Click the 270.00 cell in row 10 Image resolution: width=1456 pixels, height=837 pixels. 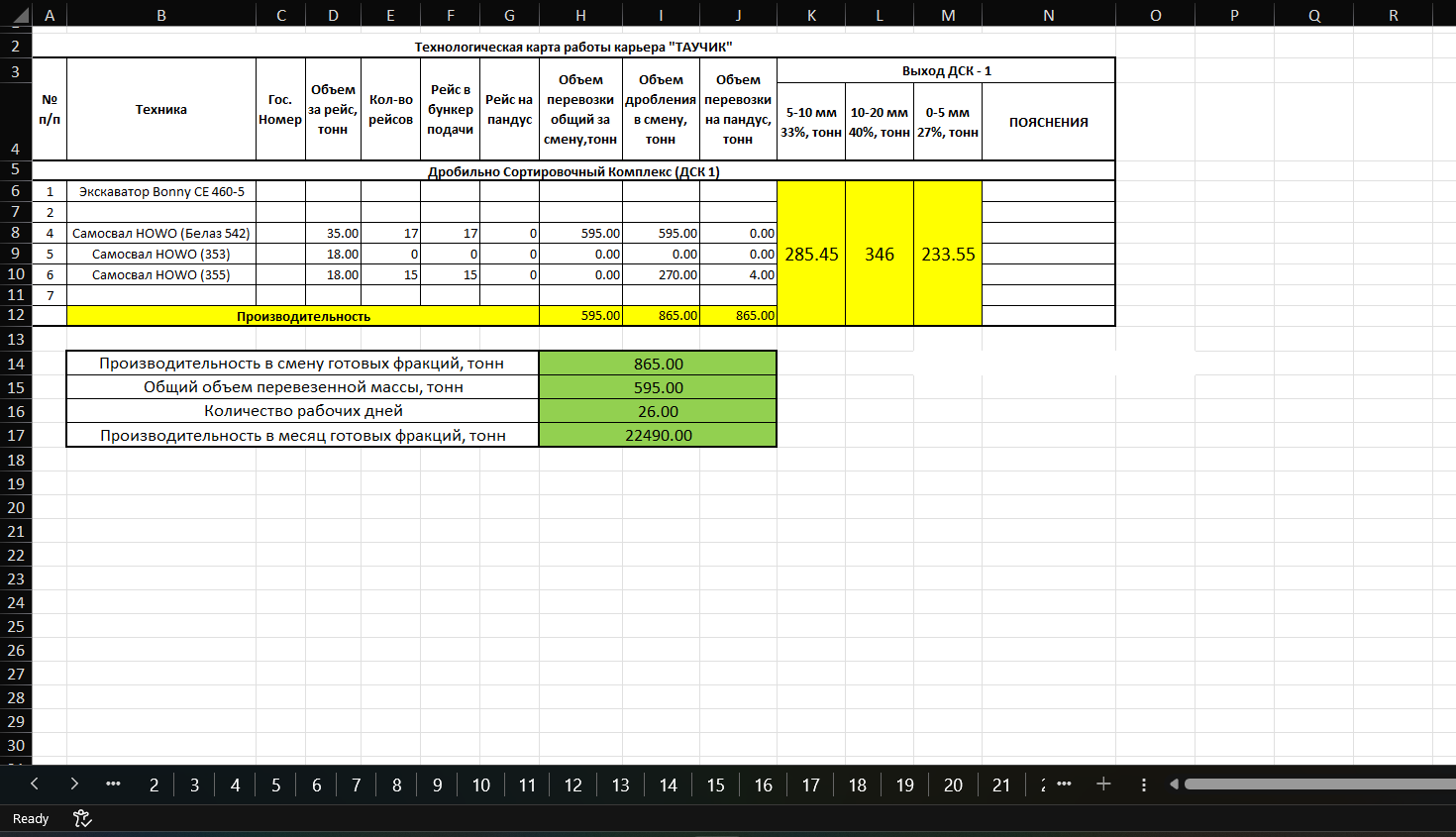(x=661, y=274)
